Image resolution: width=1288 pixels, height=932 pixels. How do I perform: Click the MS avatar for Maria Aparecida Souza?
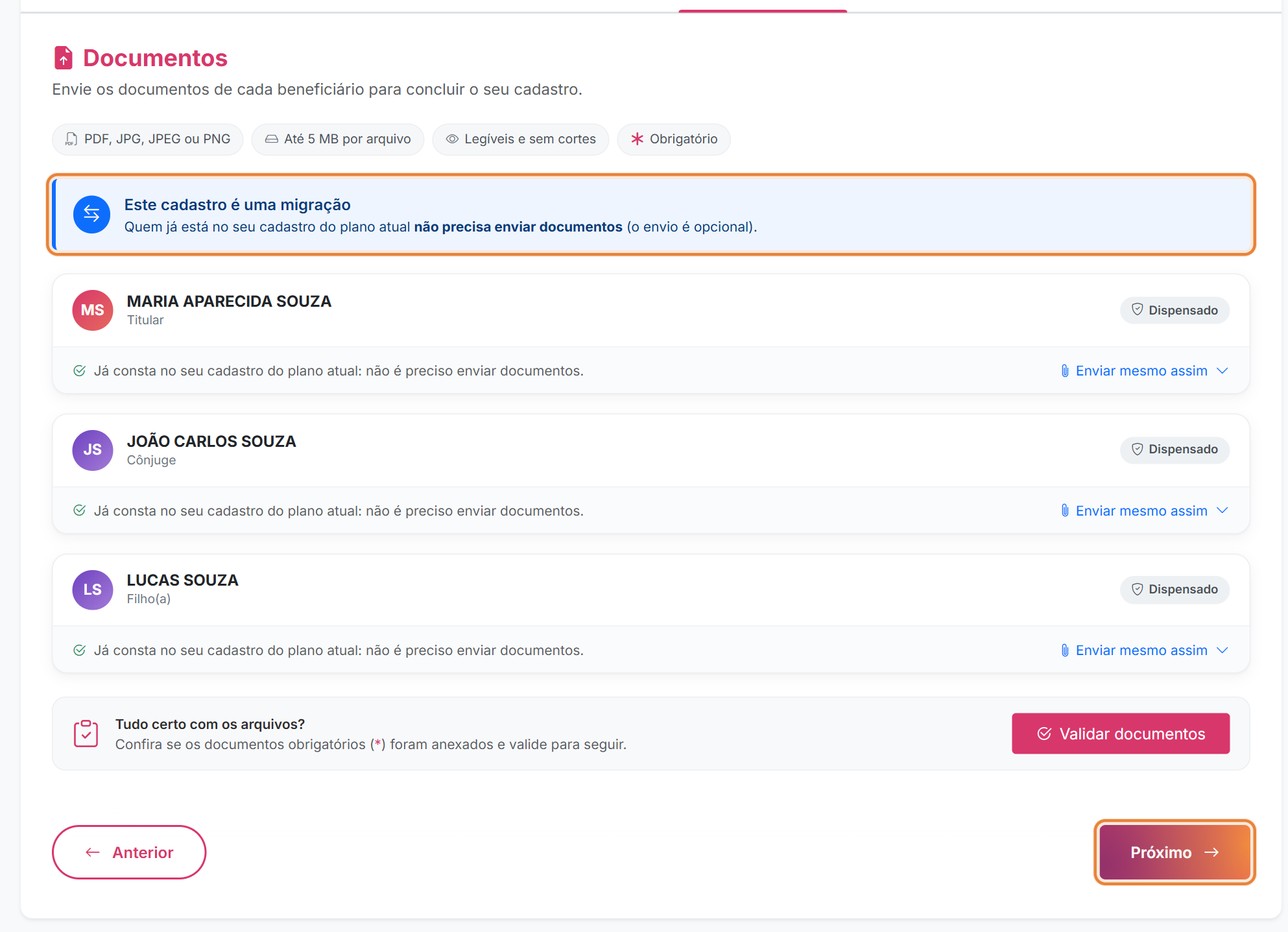(93, 310)
